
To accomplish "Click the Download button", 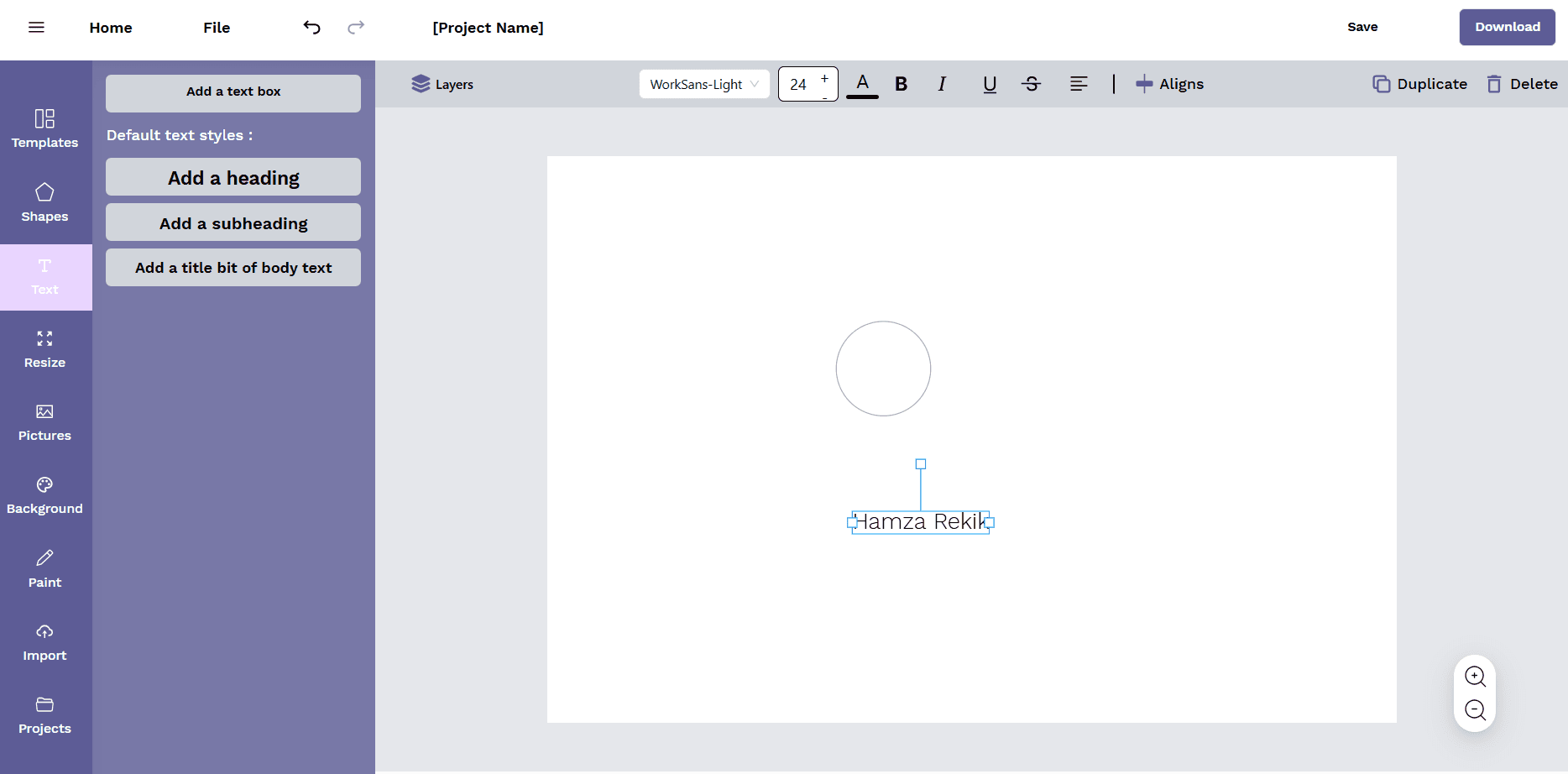I will click(x=1508, y=27).
